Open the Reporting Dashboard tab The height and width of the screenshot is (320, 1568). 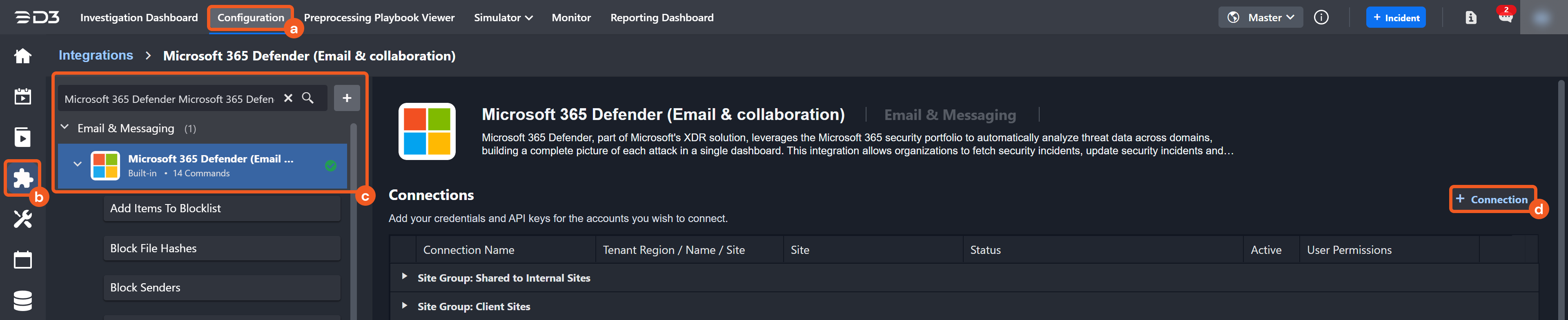click(x=661, y=18)
